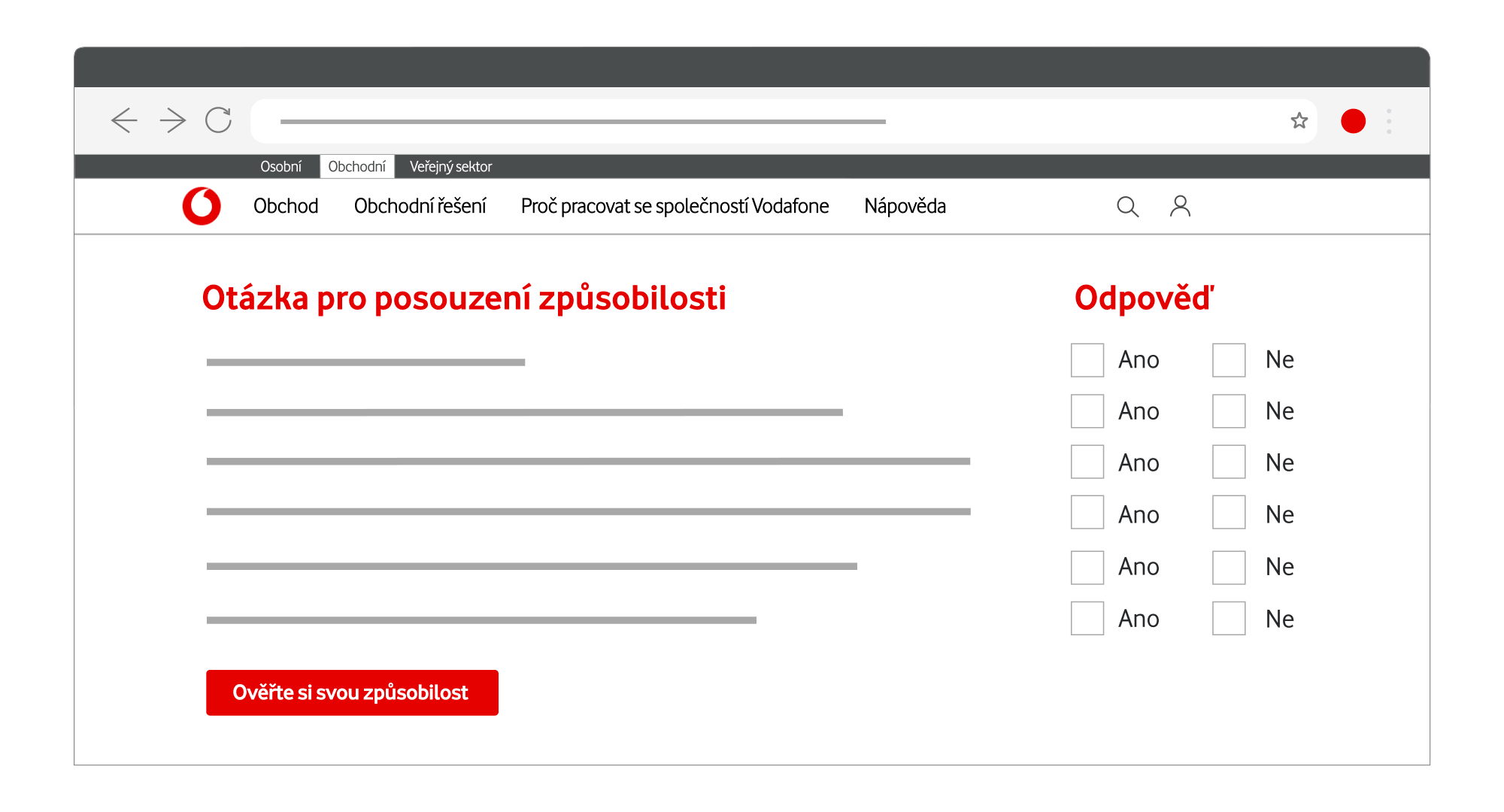Click the browser forward arrow
Viewport: 1504px width, 812px height.
tap(173, 120)
